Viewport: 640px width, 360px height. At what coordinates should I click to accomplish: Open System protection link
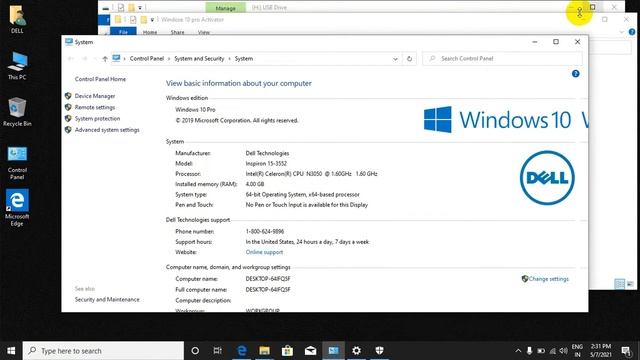pos(97,119)
